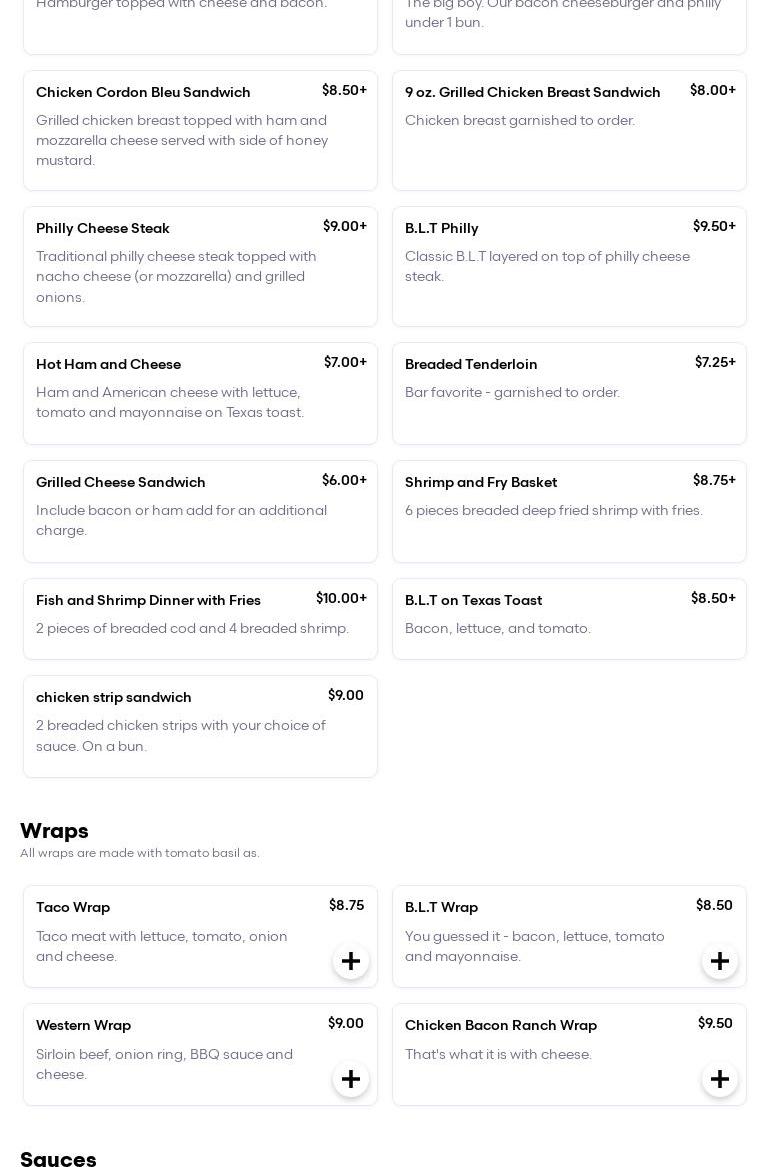Click the Wraps section heading
The width and height of the screenshot is (770, 1167).
54,831
